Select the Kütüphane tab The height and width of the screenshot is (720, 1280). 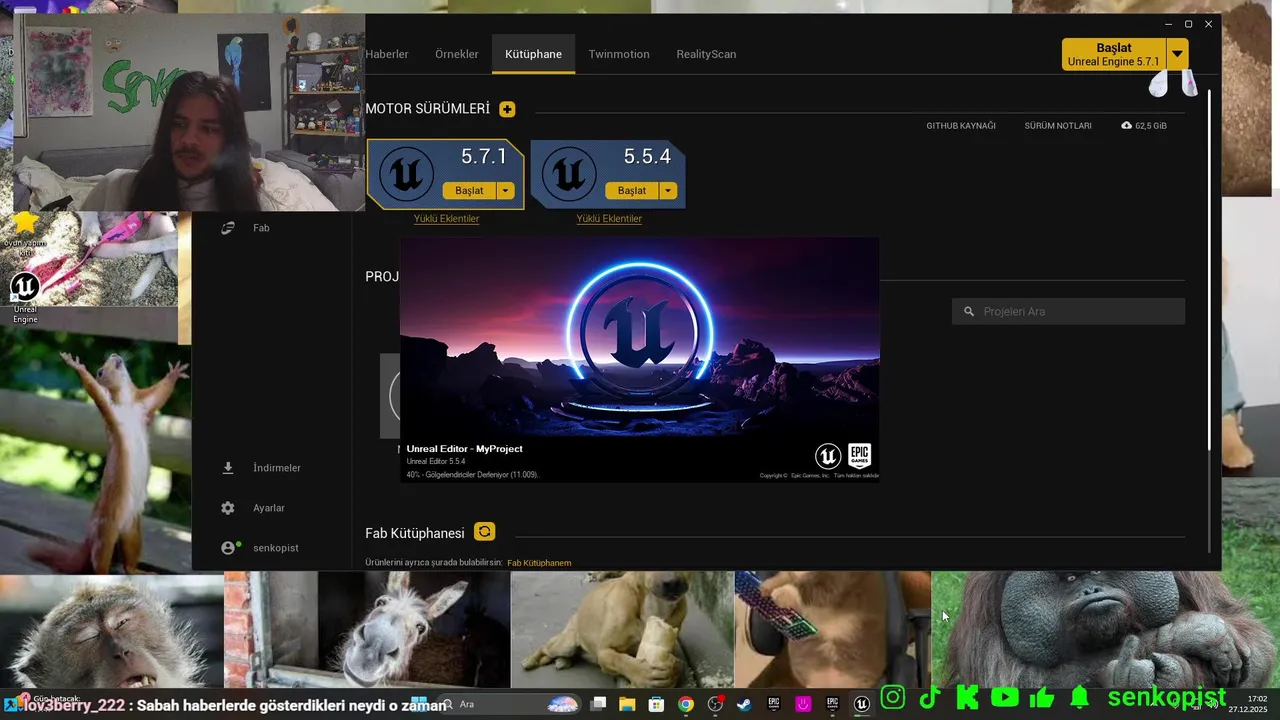533,54
